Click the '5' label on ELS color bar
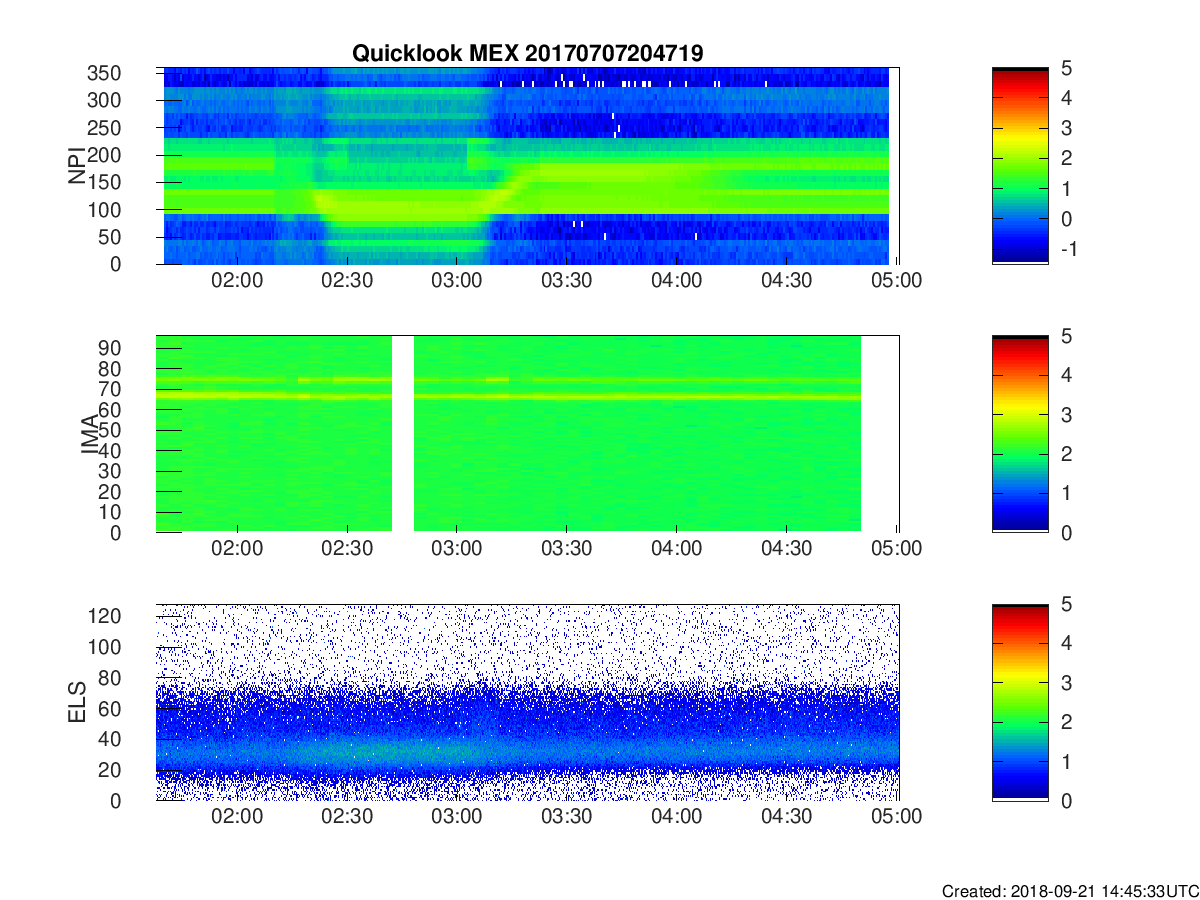The image size is (1200, 900). [x=1066, y=604]
